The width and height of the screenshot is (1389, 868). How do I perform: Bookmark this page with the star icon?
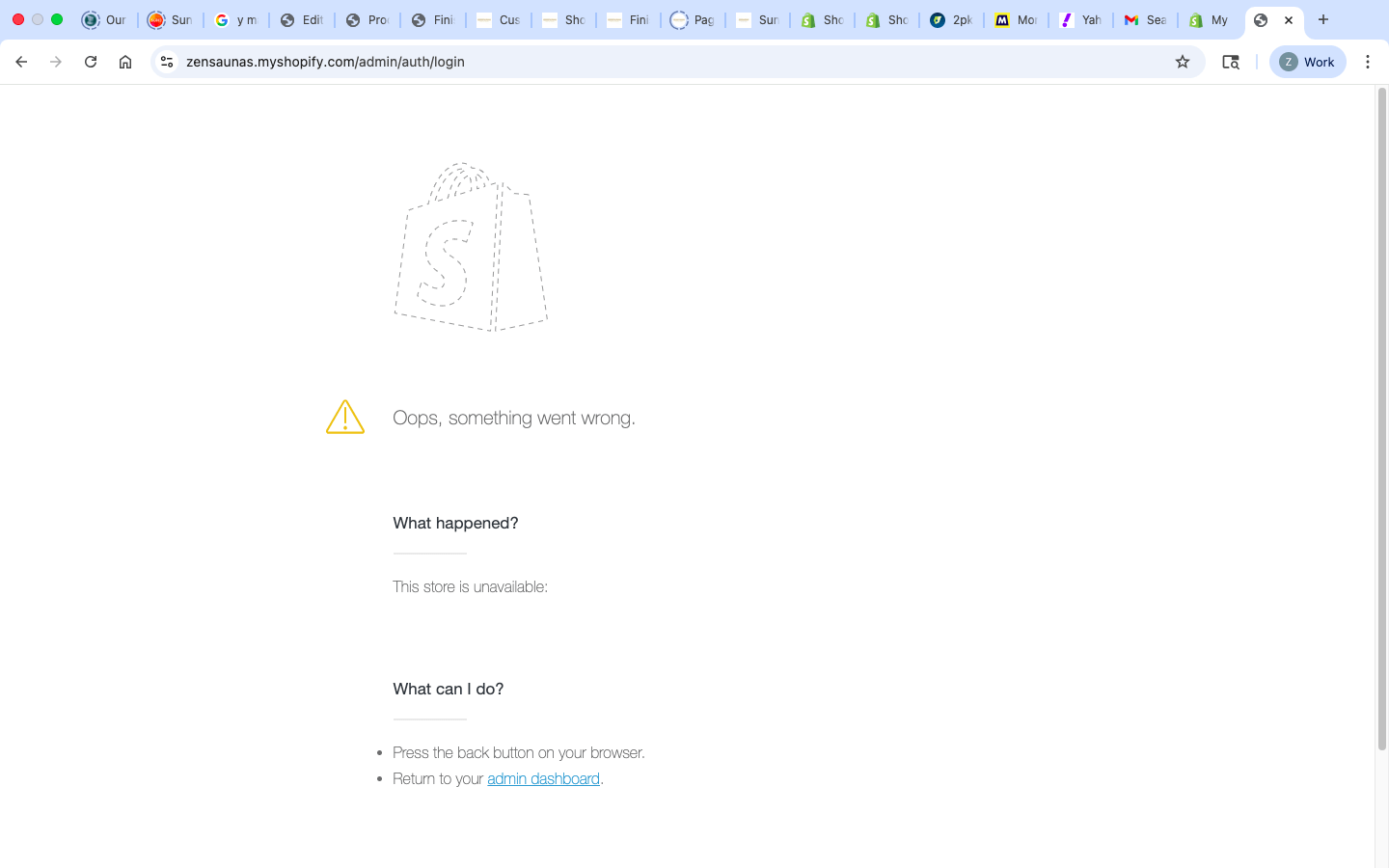[1183, 62]
